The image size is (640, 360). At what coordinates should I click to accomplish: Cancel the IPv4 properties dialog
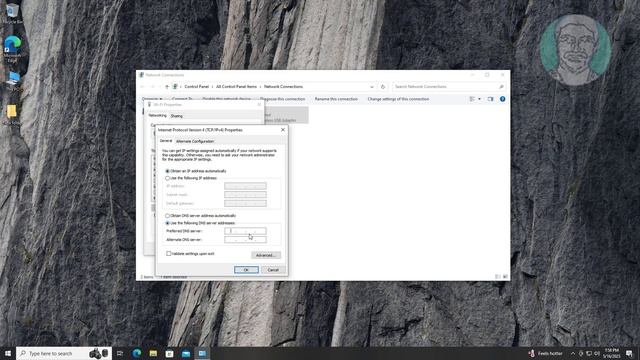(x=273, y=270)
